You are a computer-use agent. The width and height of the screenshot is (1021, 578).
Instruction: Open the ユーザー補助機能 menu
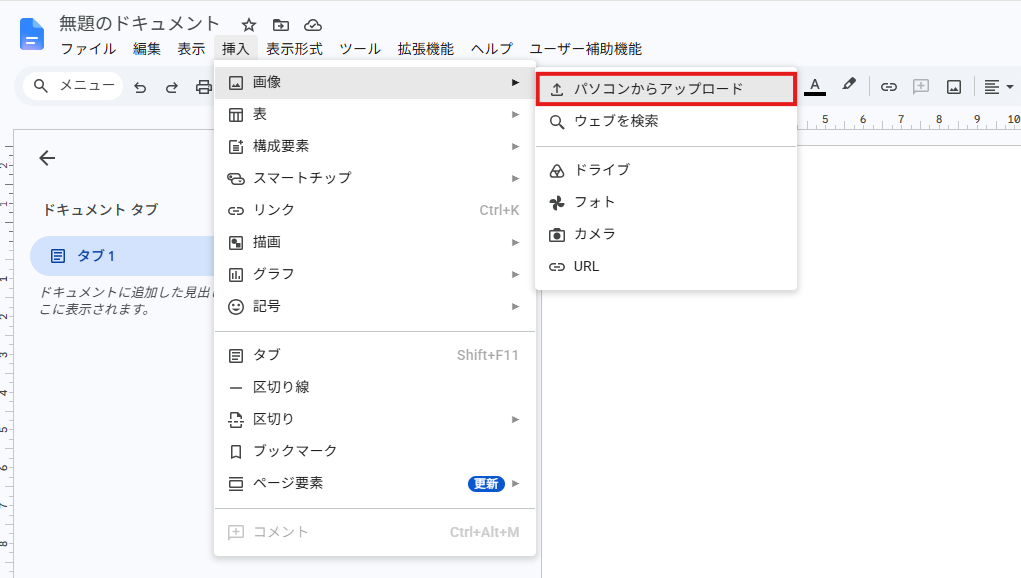pos(585,49)
